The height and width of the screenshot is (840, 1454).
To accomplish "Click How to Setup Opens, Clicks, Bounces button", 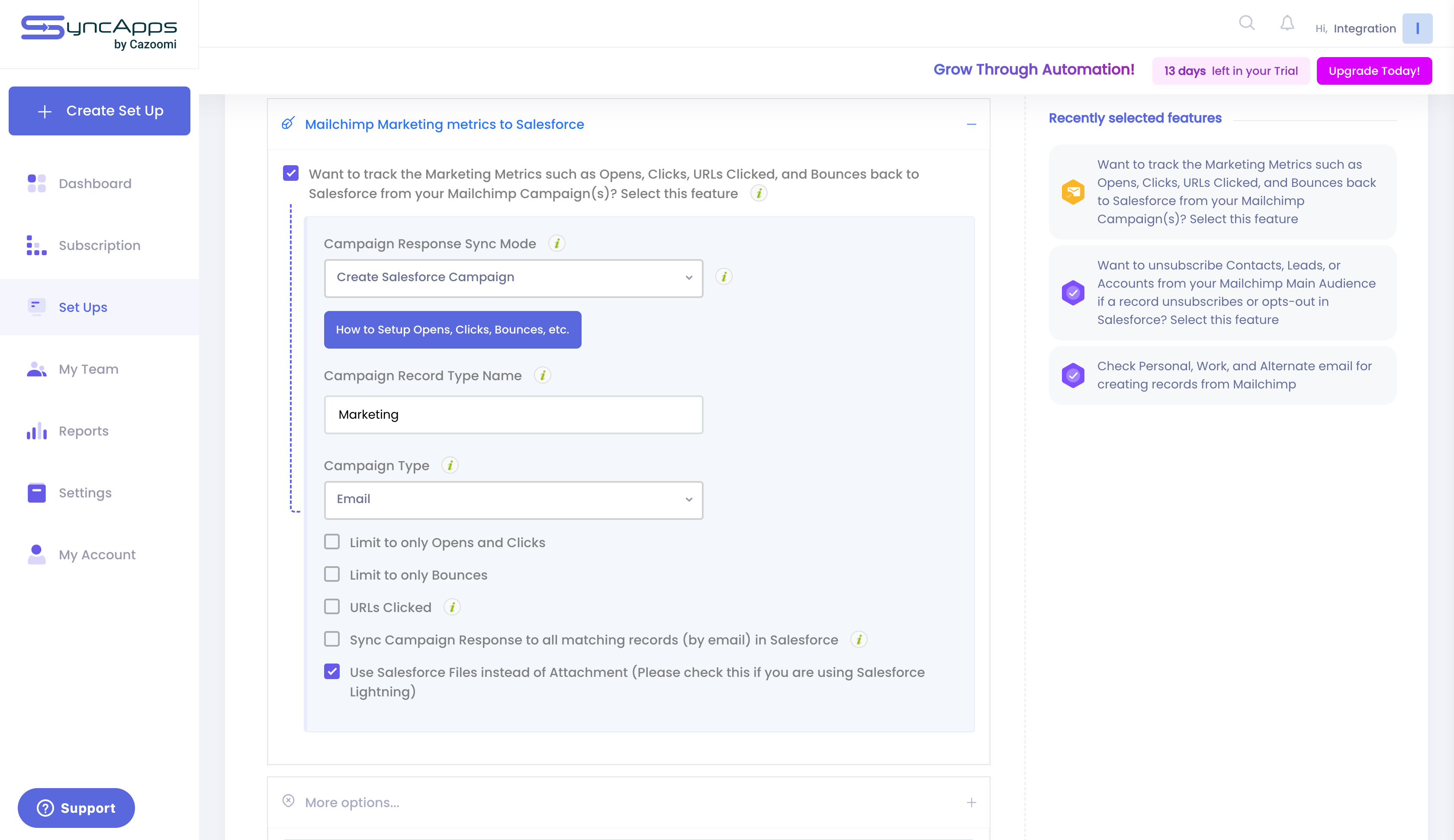I will pos(452,330).
